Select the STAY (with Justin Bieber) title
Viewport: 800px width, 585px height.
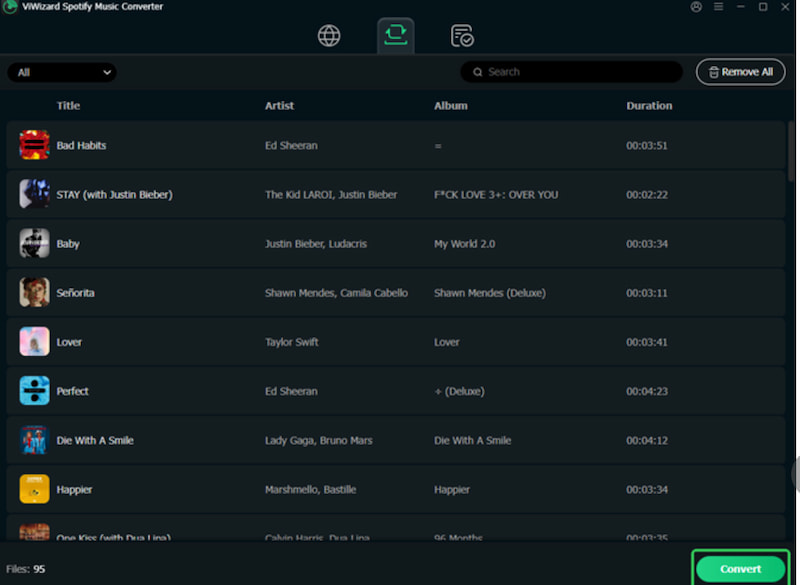pos(114,195)
